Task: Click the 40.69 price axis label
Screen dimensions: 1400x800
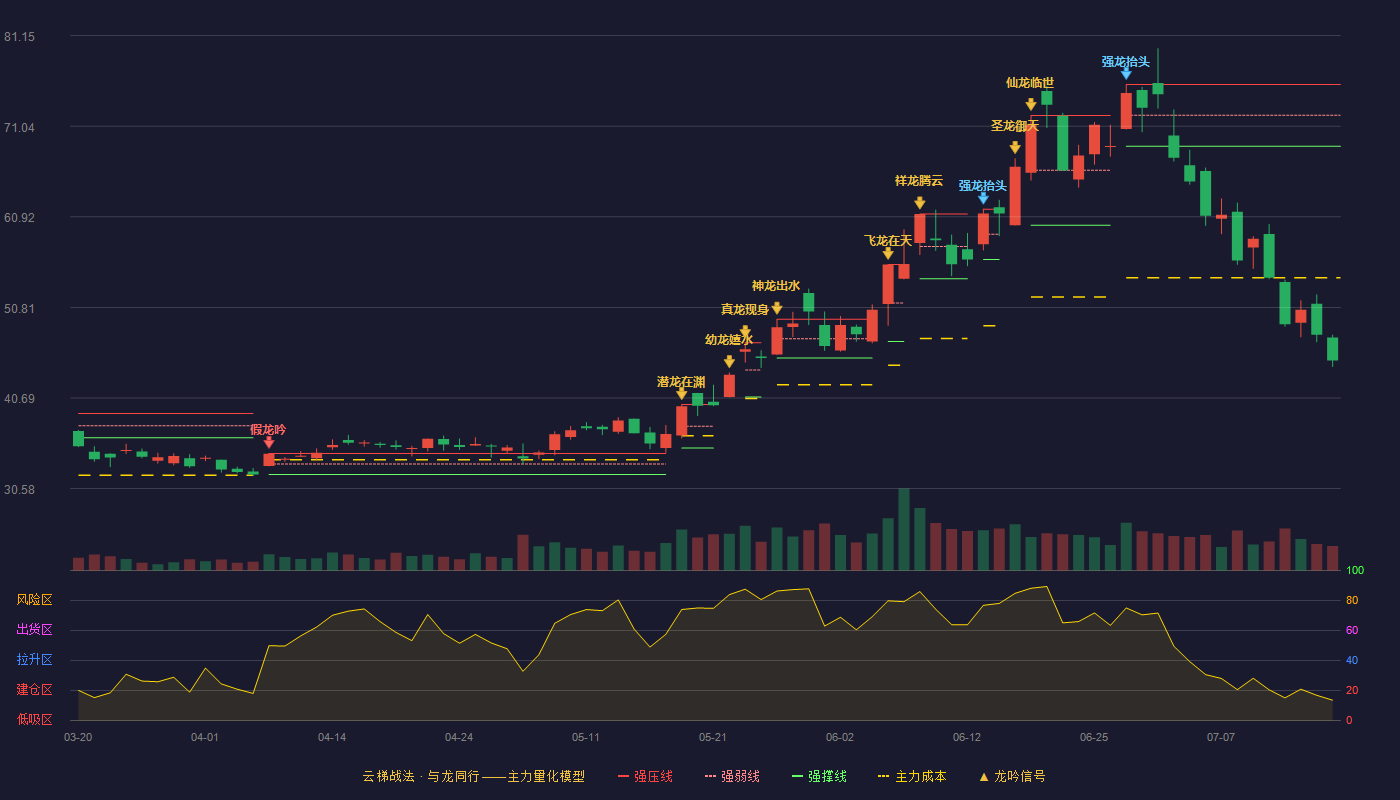Action: 19,399
